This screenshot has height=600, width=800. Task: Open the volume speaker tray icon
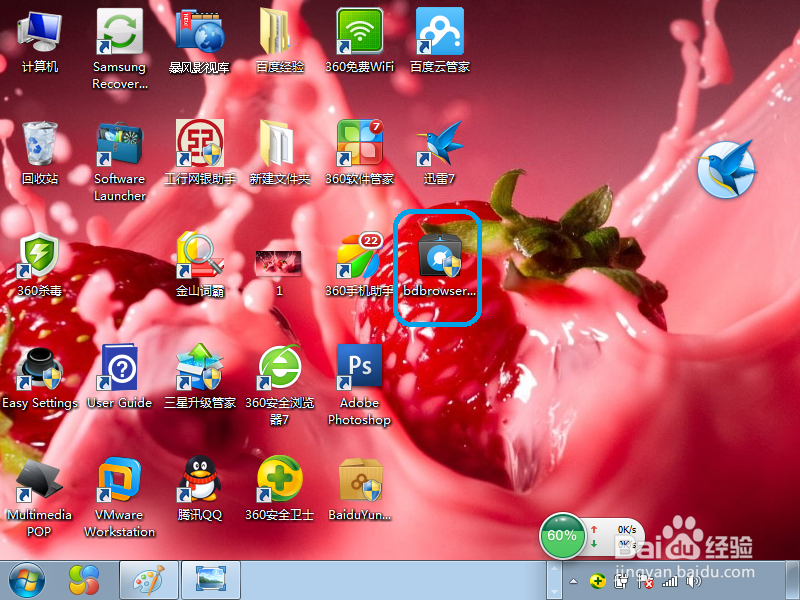(x=694, y=581)
